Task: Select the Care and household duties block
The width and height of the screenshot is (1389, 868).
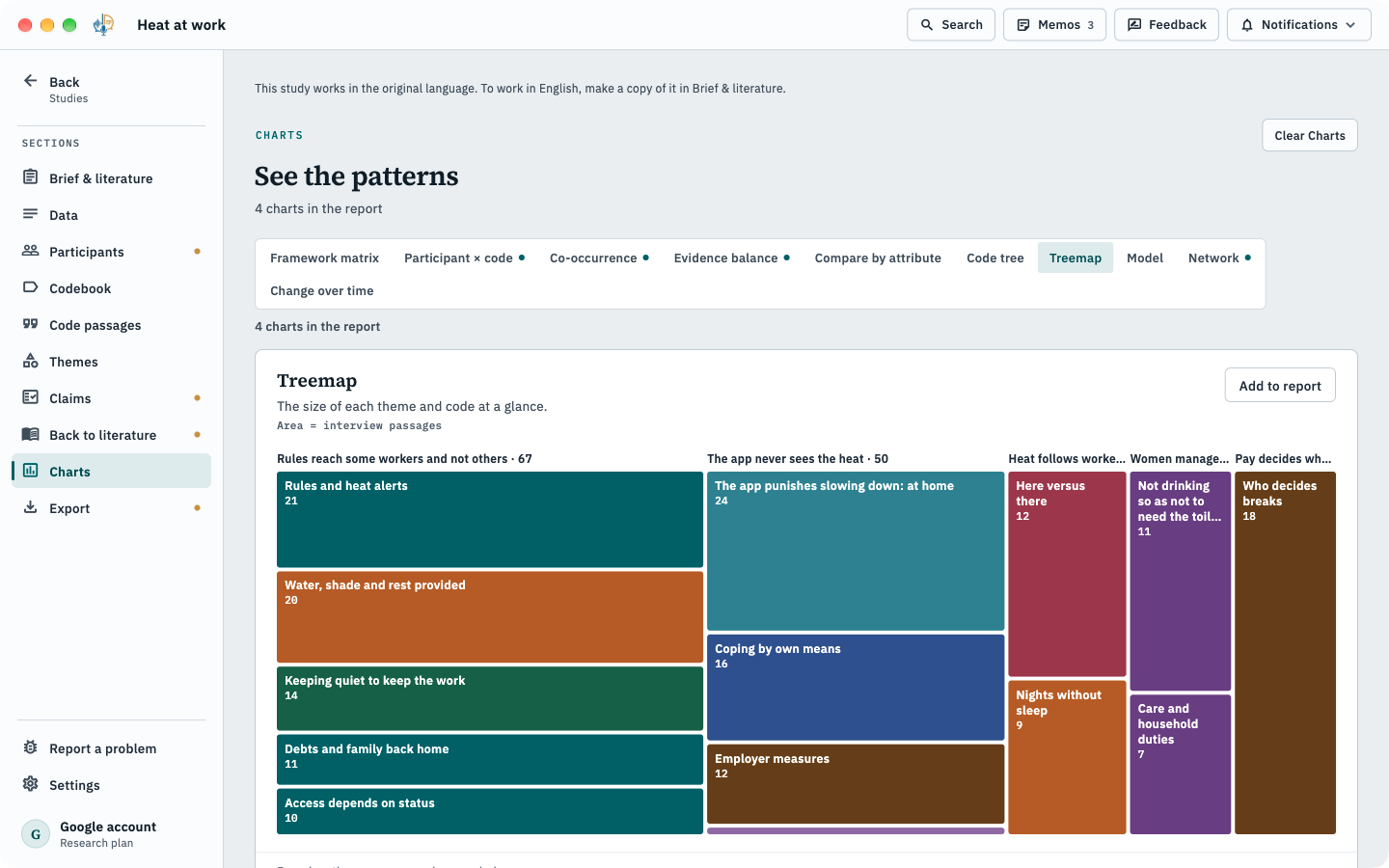Action: [1180, 764]
